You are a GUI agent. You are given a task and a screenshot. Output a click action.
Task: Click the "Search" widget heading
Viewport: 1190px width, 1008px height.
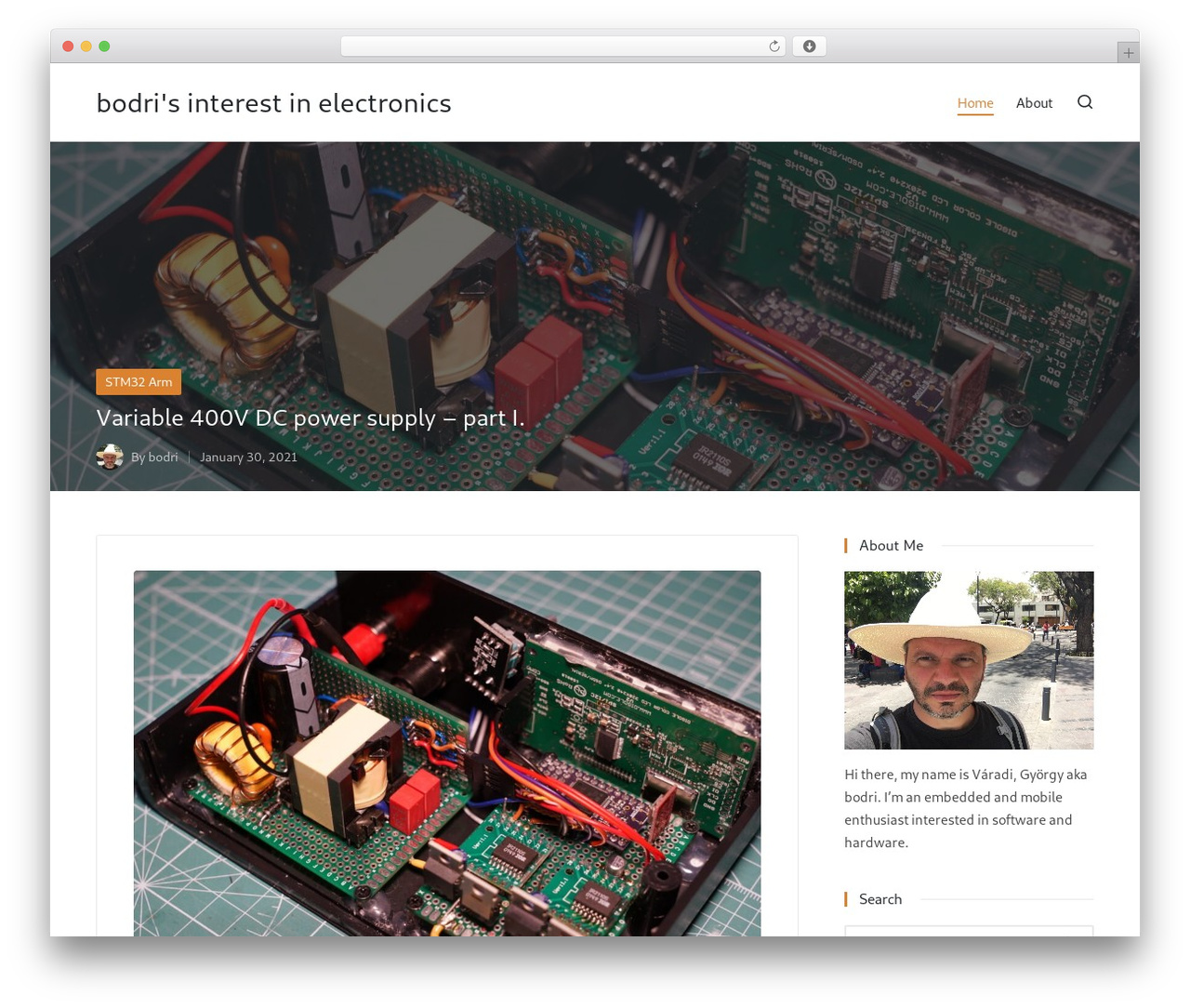click(880, 899)
